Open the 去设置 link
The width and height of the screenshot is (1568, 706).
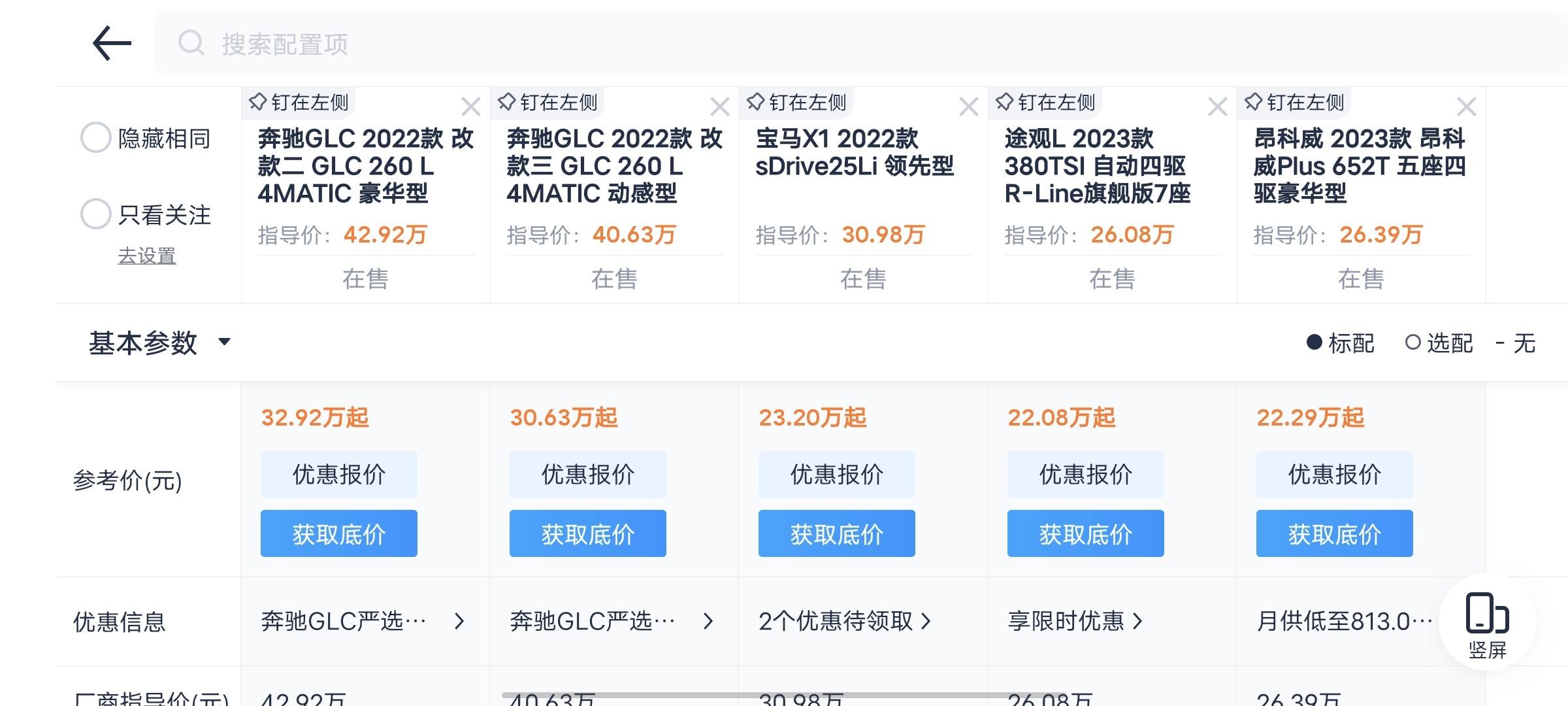tap(147, 256)
